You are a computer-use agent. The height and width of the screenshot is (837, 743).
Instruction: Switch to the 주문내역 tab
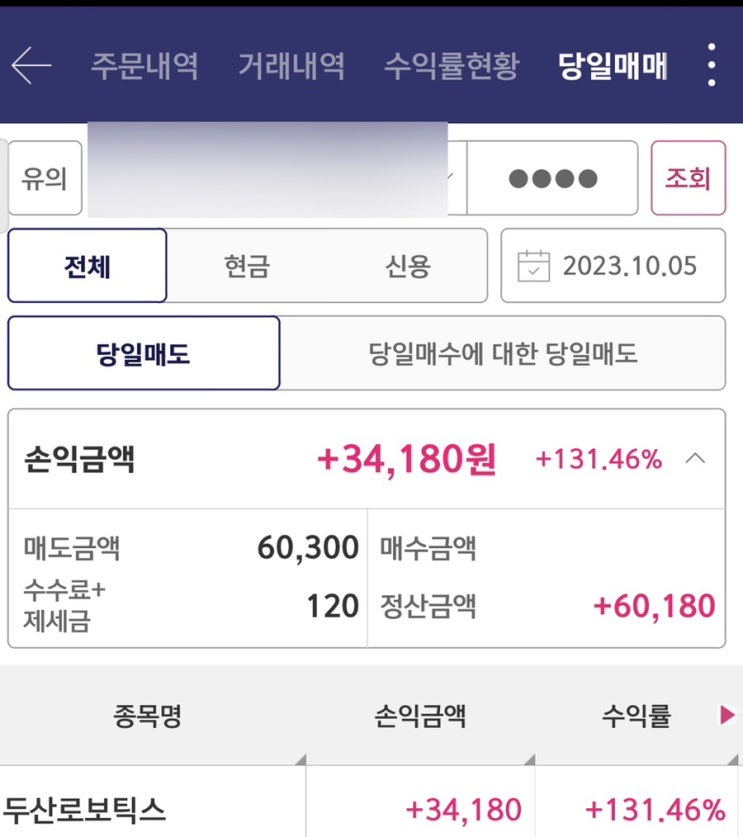144,66
